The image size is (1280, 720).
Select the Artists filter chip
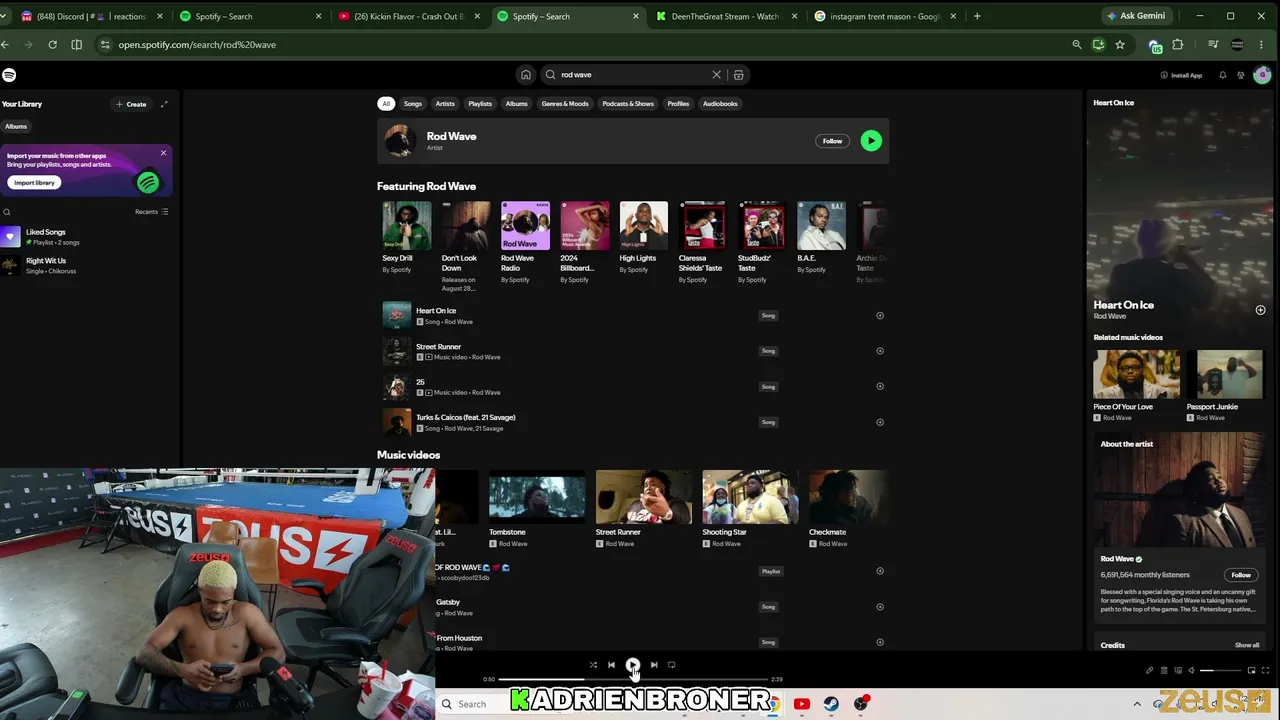pyautogui.click(x=445, y=104)
